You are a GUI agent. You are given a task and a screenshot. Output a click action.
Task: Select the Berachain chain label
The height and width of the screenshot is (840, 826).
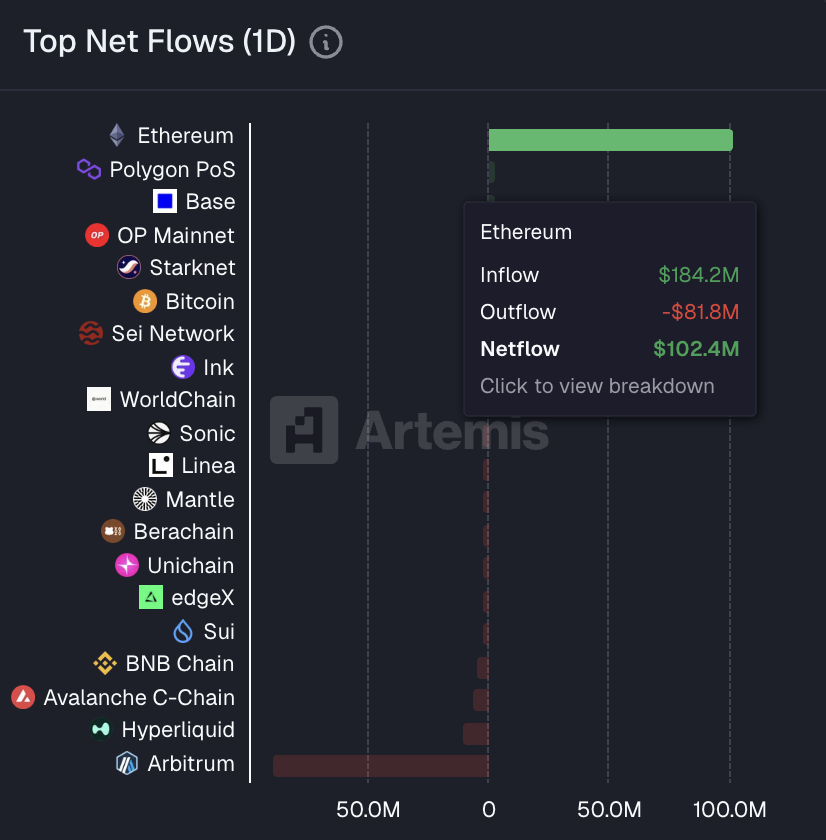183,532
